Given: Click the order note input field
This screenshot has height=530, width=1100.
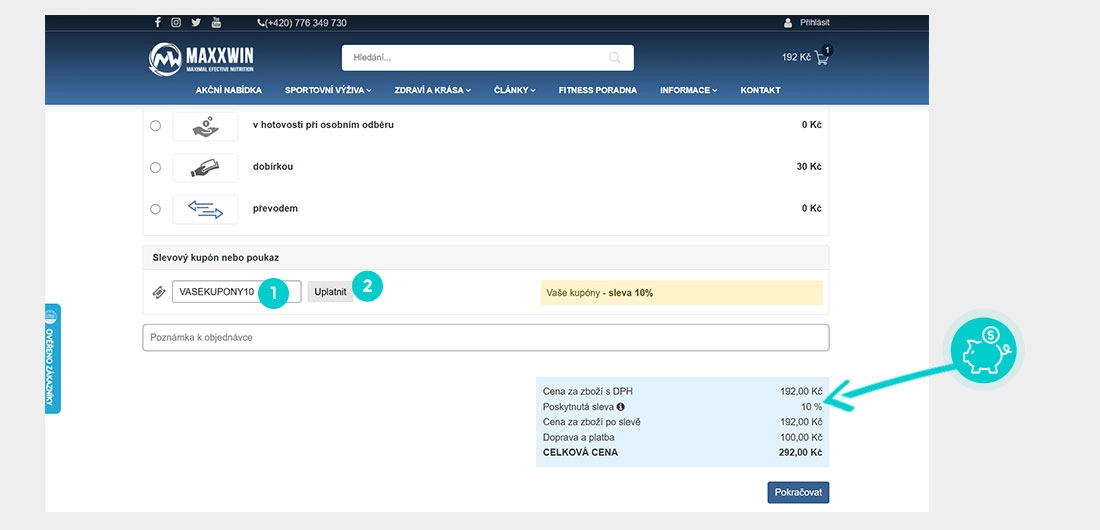Looking at the screenshot, I should (485, 338).
